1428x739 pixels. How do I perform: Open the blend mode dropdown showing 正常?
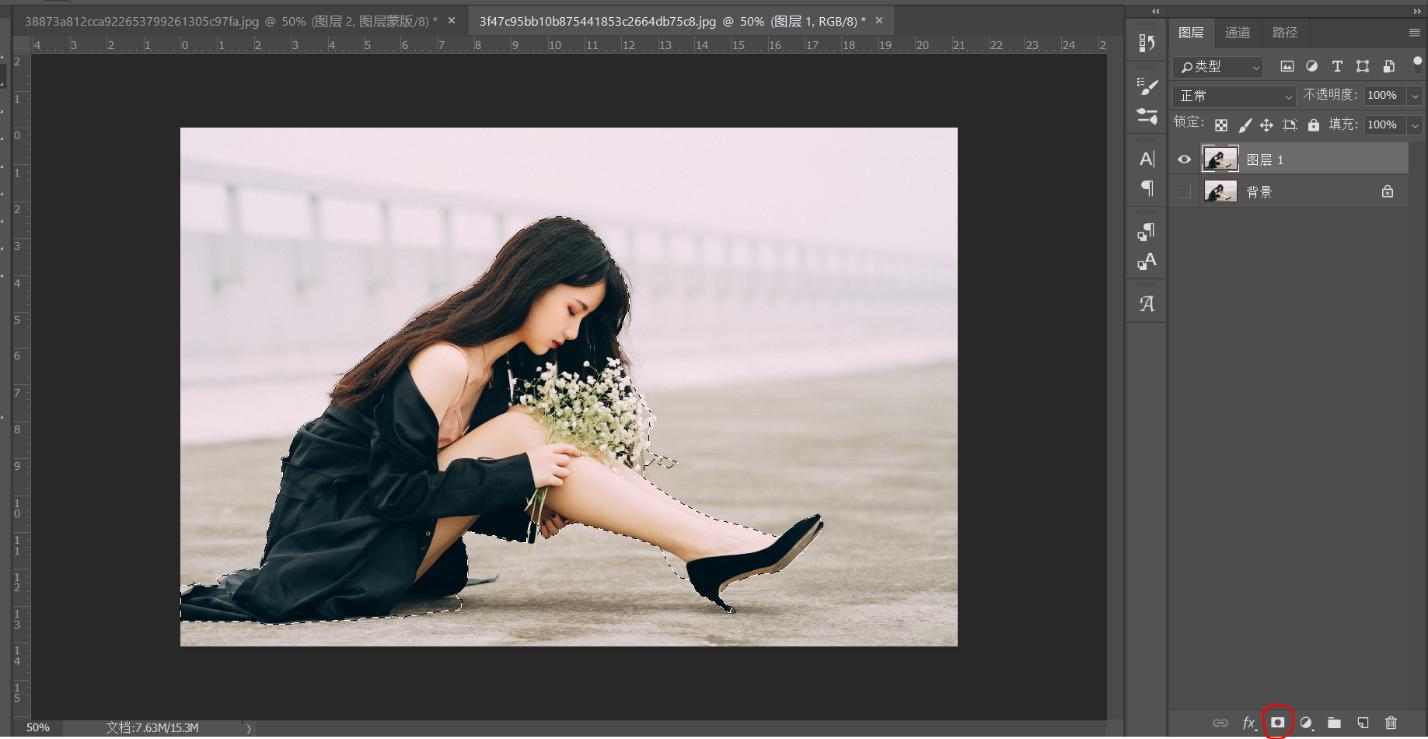tap(1232, 95)
